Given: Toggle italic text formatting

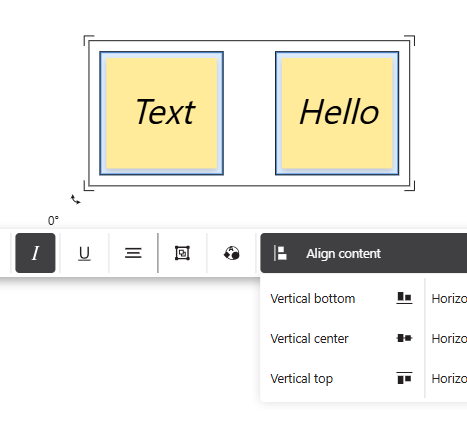Looking at the screenshot, I should pos(35,253).
